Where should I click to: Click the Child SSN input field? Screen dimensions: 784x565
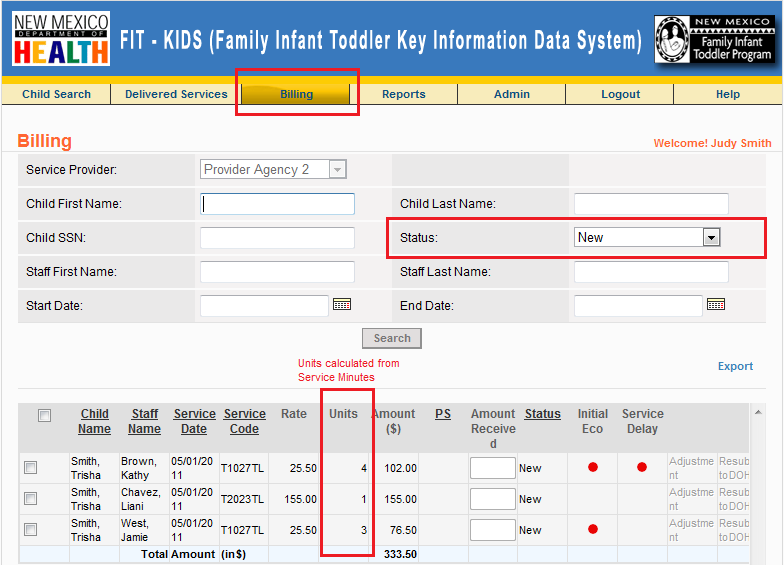point(278,238)
